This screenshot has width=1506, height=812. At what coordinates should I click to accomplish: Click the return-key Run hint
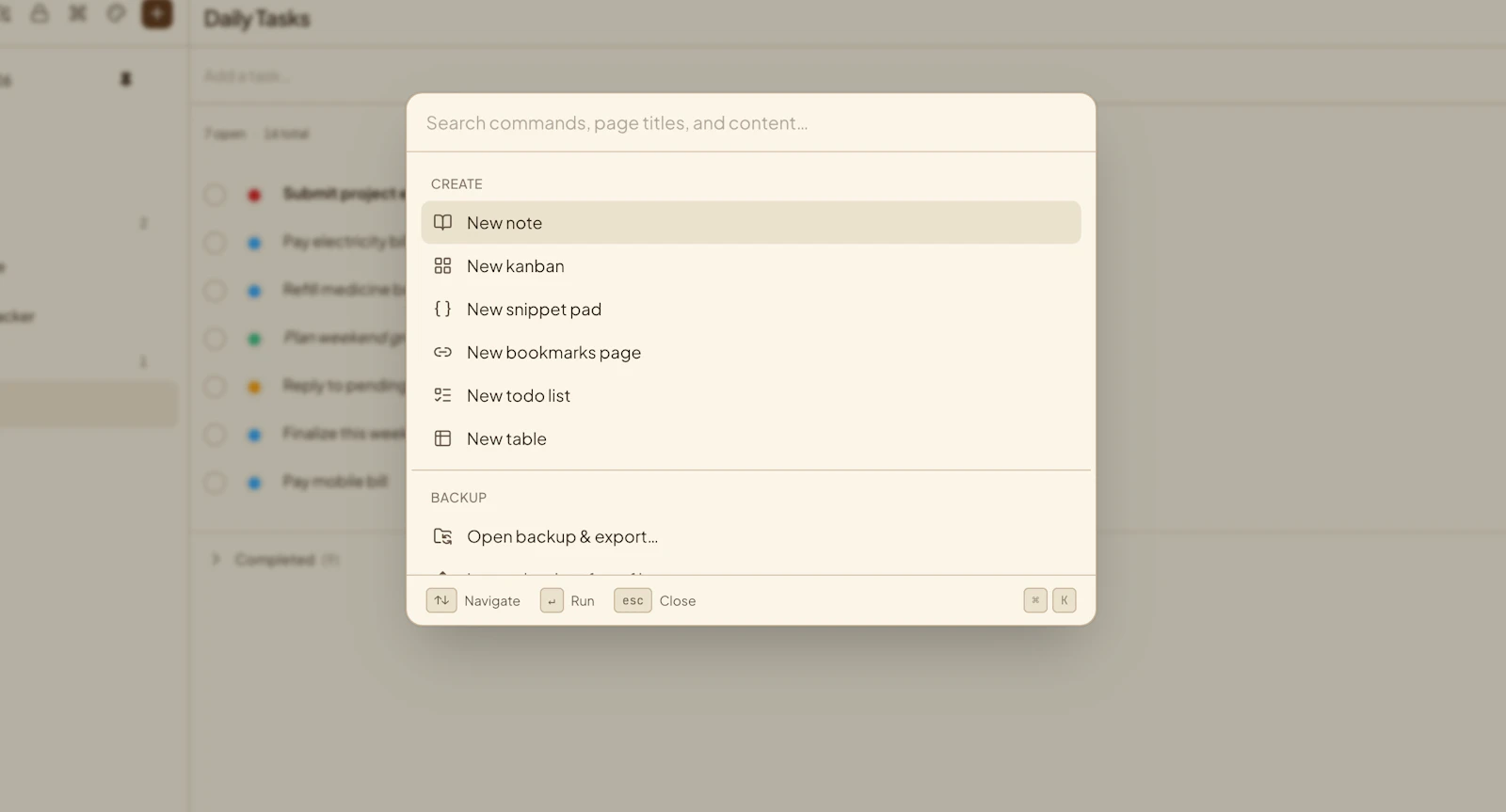pos(552,600)
